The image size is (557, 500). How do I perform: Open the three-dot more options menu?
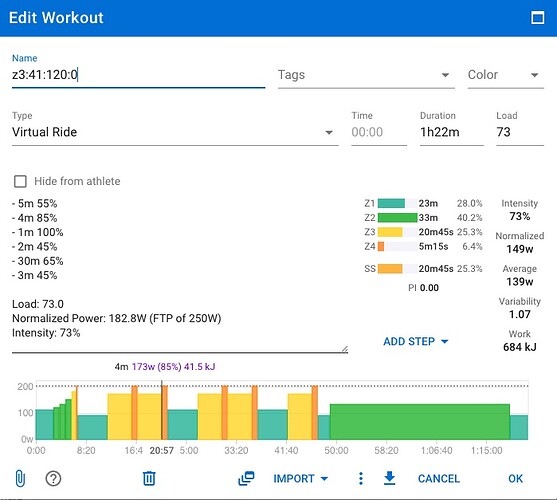[x=361, y=478]
